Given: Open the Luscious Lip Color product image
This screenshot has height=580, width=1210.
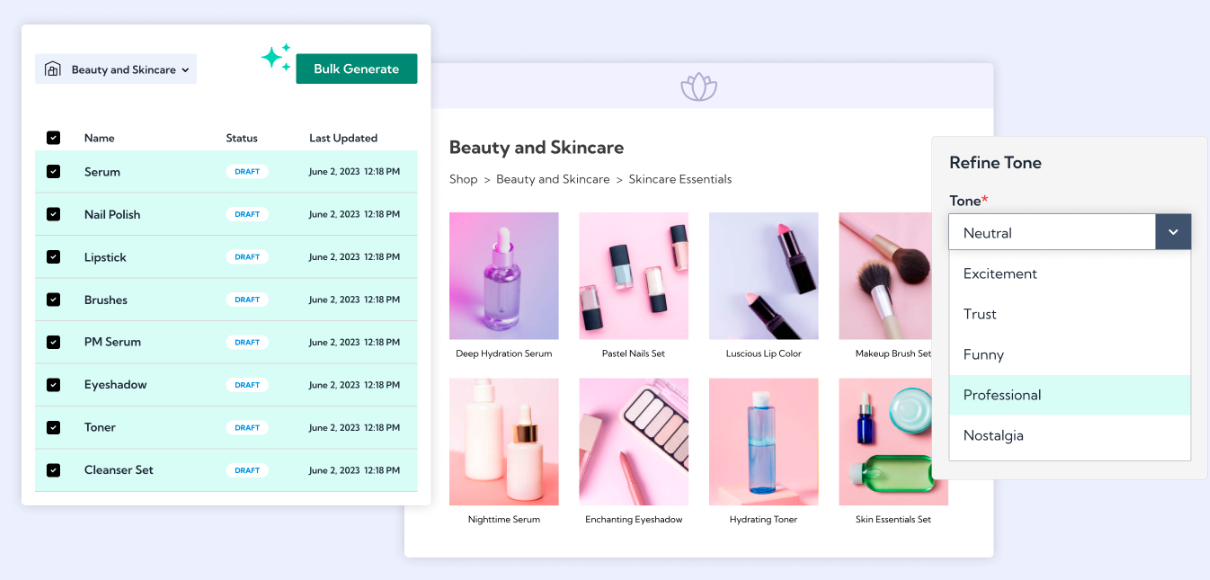Looking at the screenshot, I should (764, 275).
